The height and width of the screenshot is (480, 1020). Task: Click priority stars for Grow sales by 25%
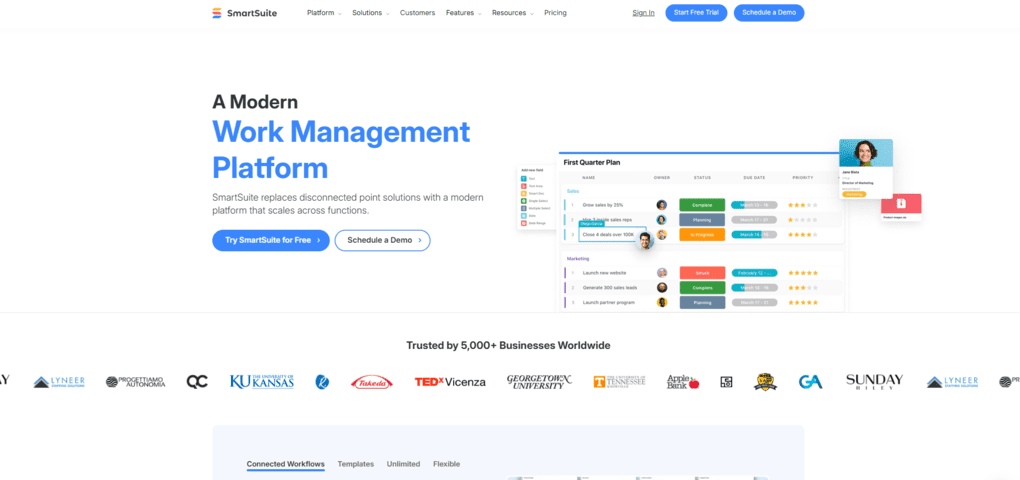tap(803, 205)
